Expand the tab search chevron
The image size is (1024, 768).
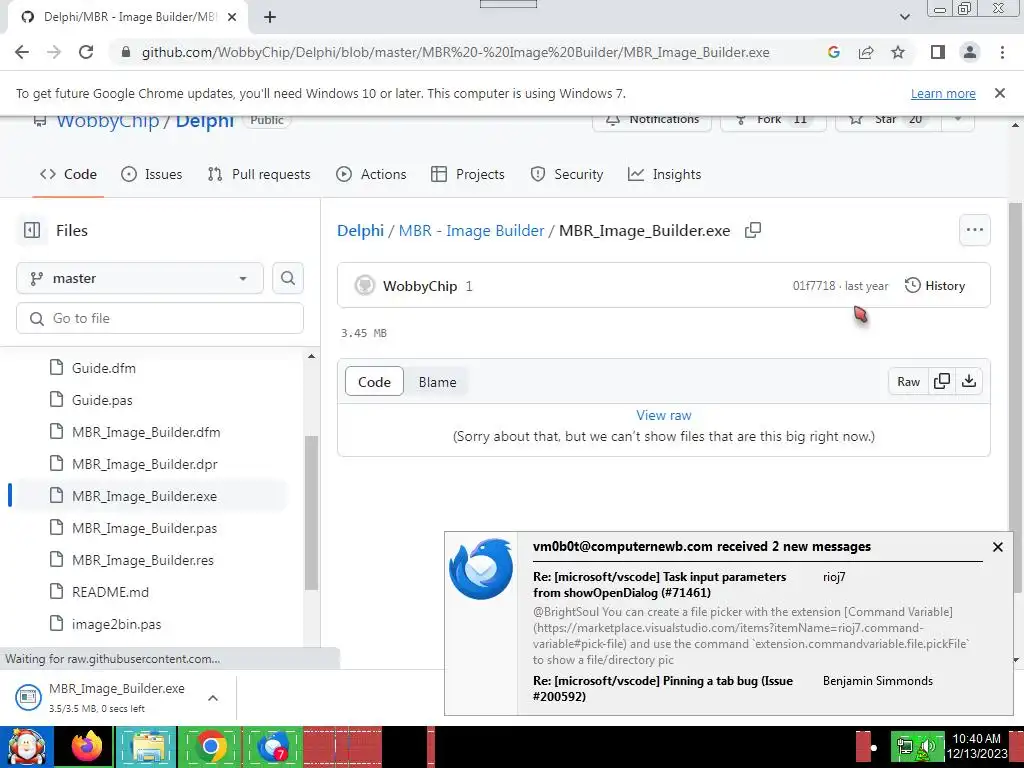tap(904, 17)
